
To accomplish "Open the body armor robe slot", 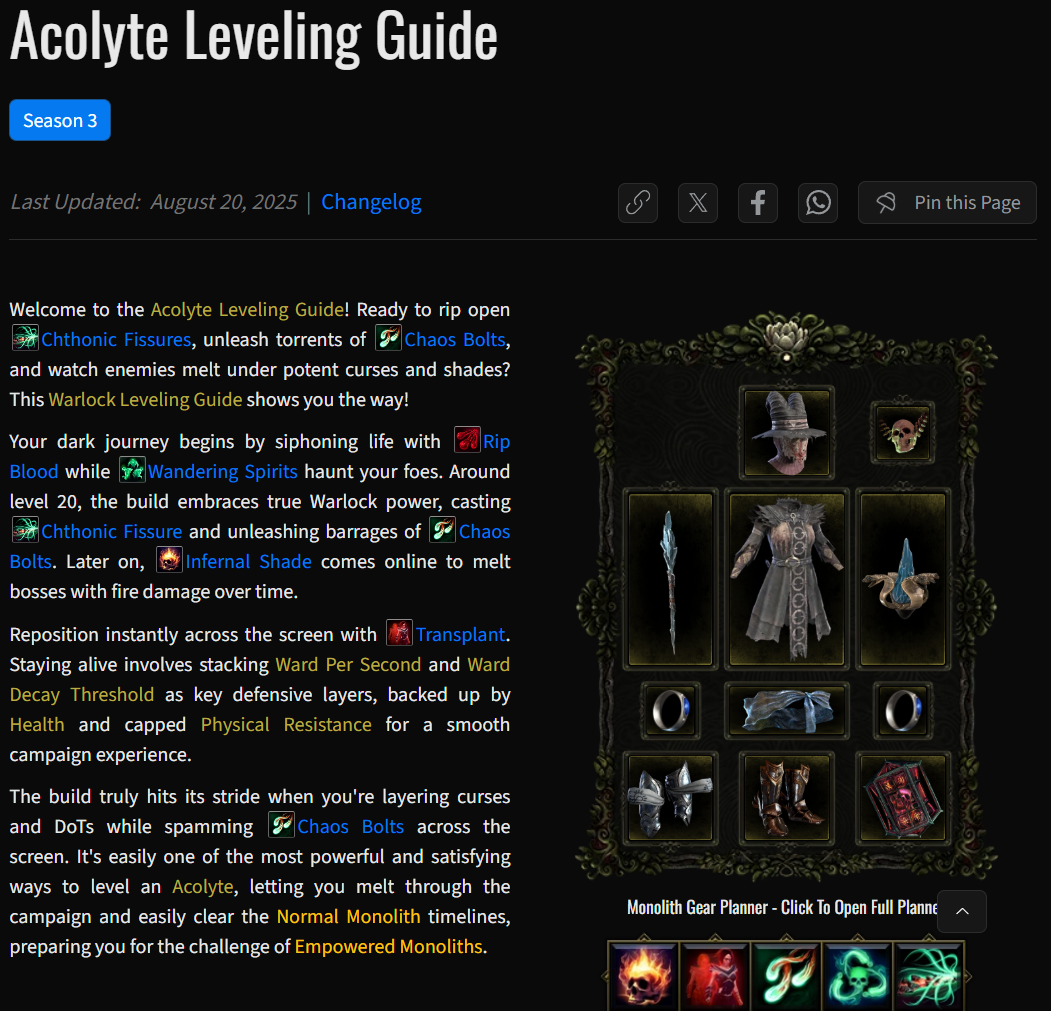I will coord(787,579).
